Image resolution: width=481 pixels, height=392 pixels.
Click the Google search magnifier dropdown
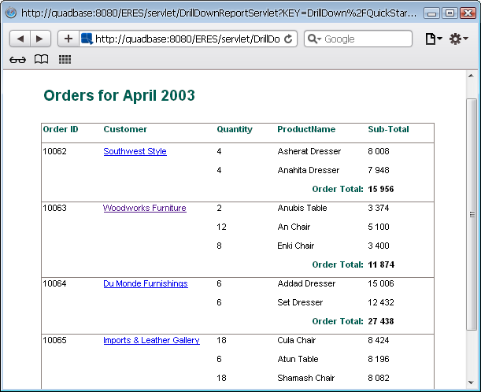pyautogui.click(x=314, y=39)
